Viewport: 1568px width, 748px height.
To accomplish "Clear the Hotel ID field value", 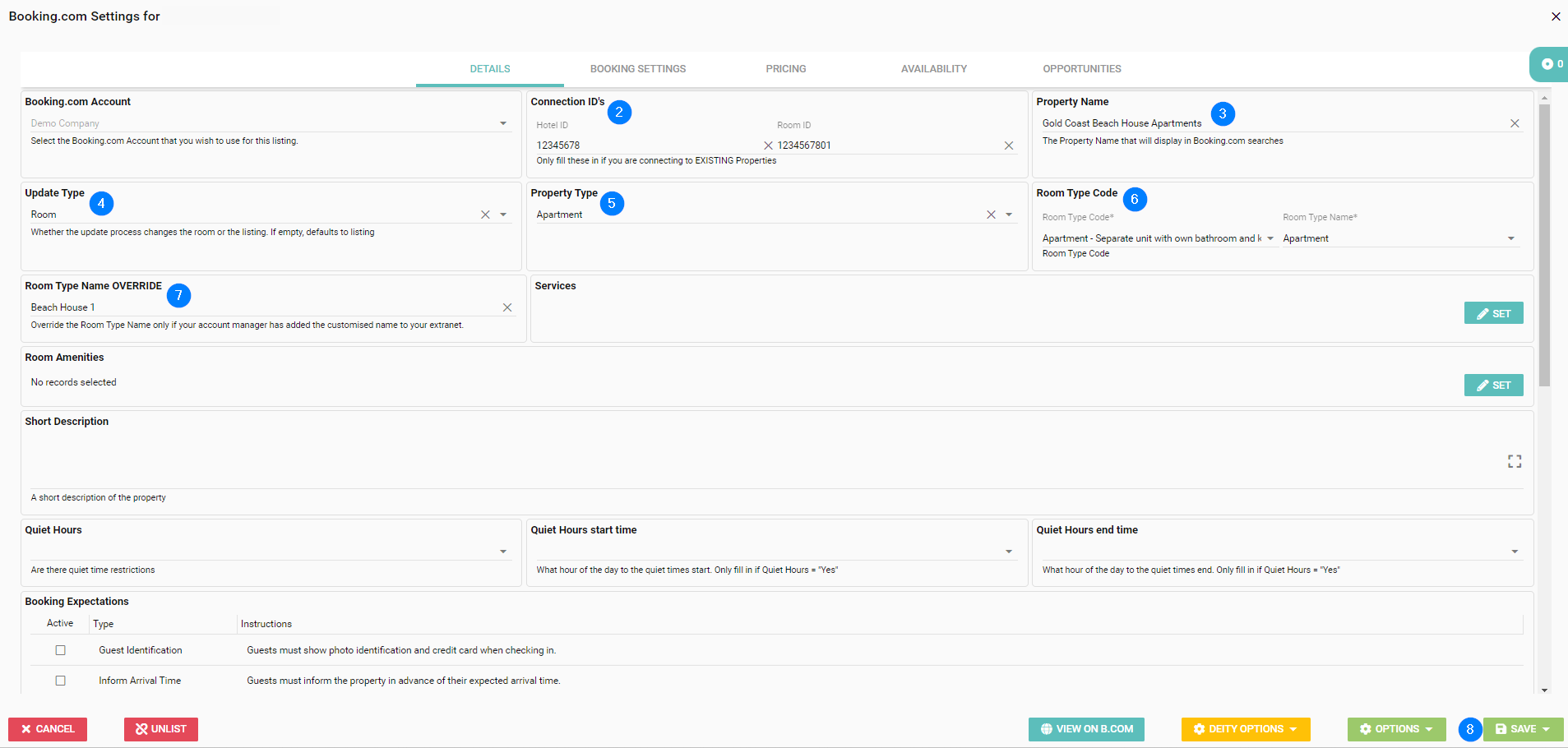I will coord(768,145).
